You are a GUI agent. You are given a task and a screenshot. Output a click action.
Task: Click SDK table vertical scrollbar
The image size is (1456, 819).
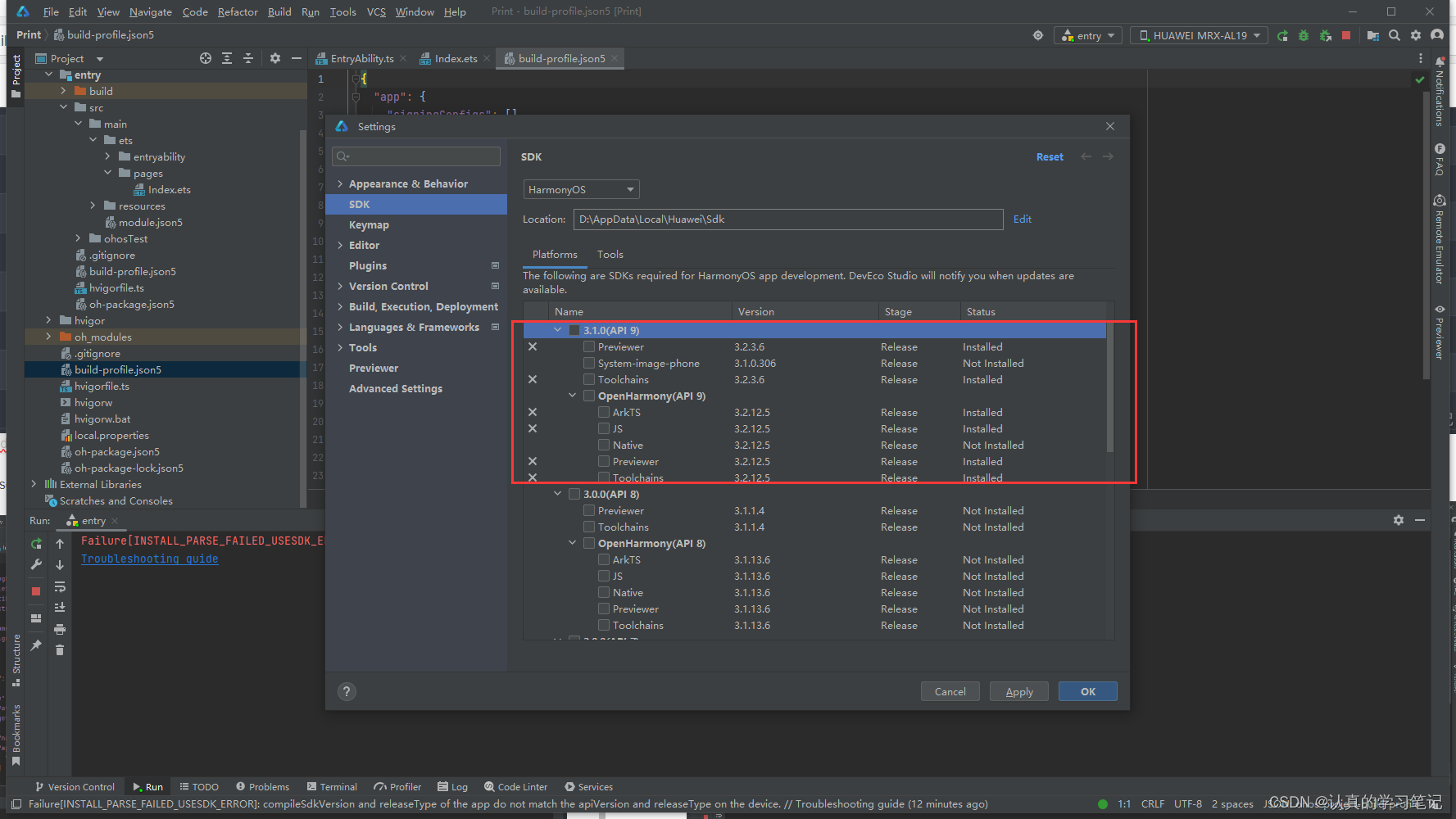pos(1109,387)
